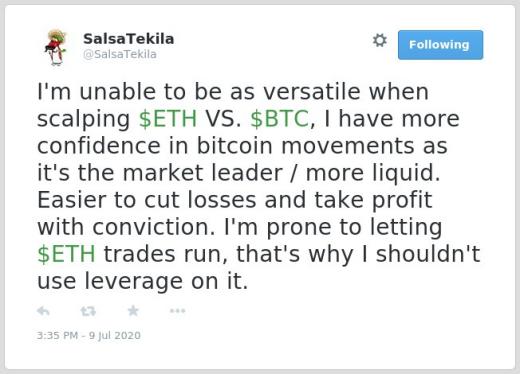Toggle the blue Following button
The width and height of the screenshot is (520, 374).
tap(440, 45)
